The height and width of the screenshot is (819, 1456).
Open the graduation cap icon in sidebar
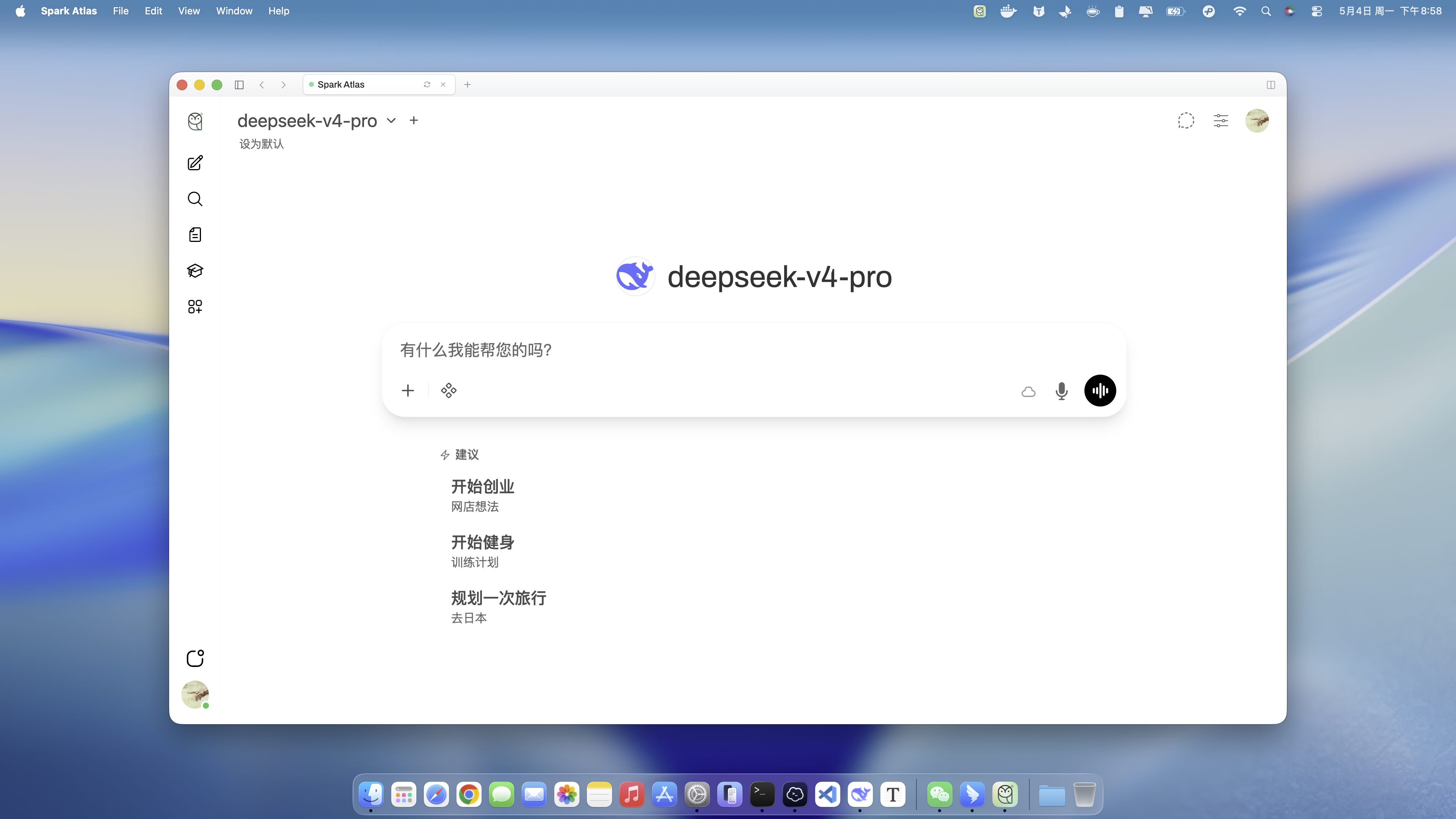(195, 271)
